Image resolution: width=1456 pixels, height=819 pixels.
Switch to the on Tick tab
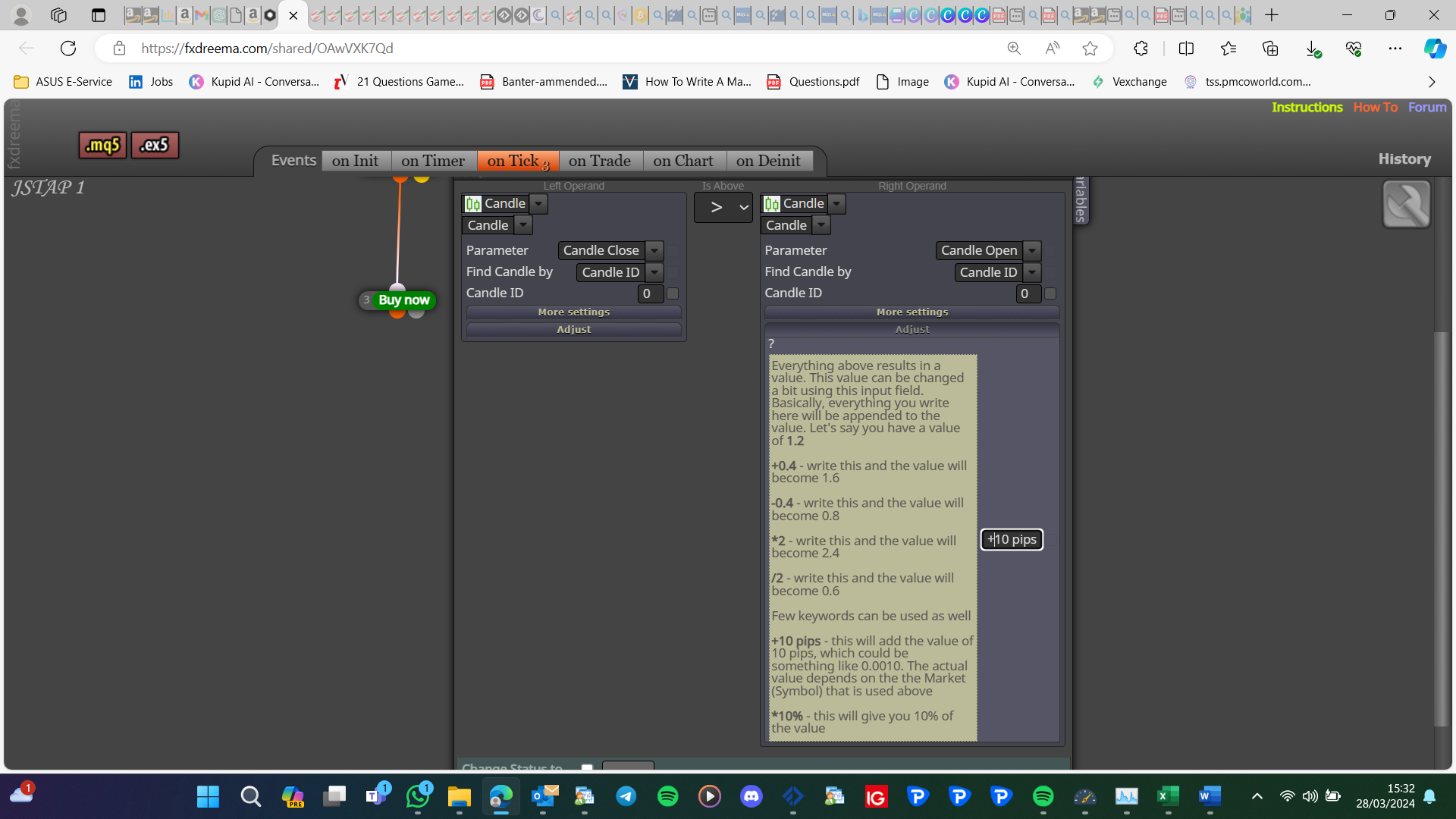click(518, 161)
